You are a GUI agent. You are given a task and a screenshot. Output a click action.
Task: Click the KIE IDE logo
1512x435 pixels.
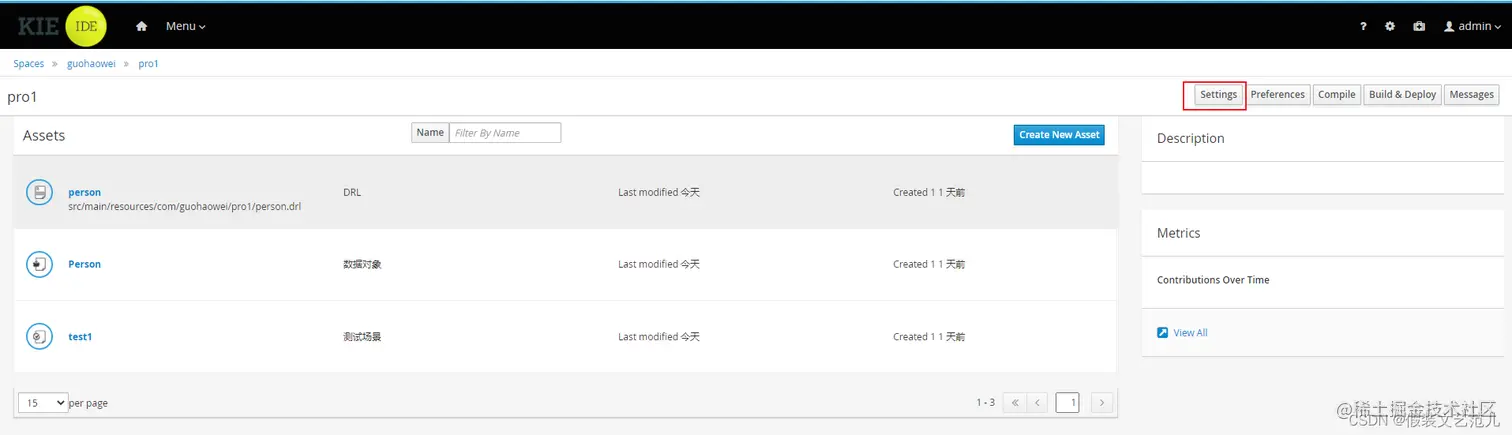(x=62, y=26)
